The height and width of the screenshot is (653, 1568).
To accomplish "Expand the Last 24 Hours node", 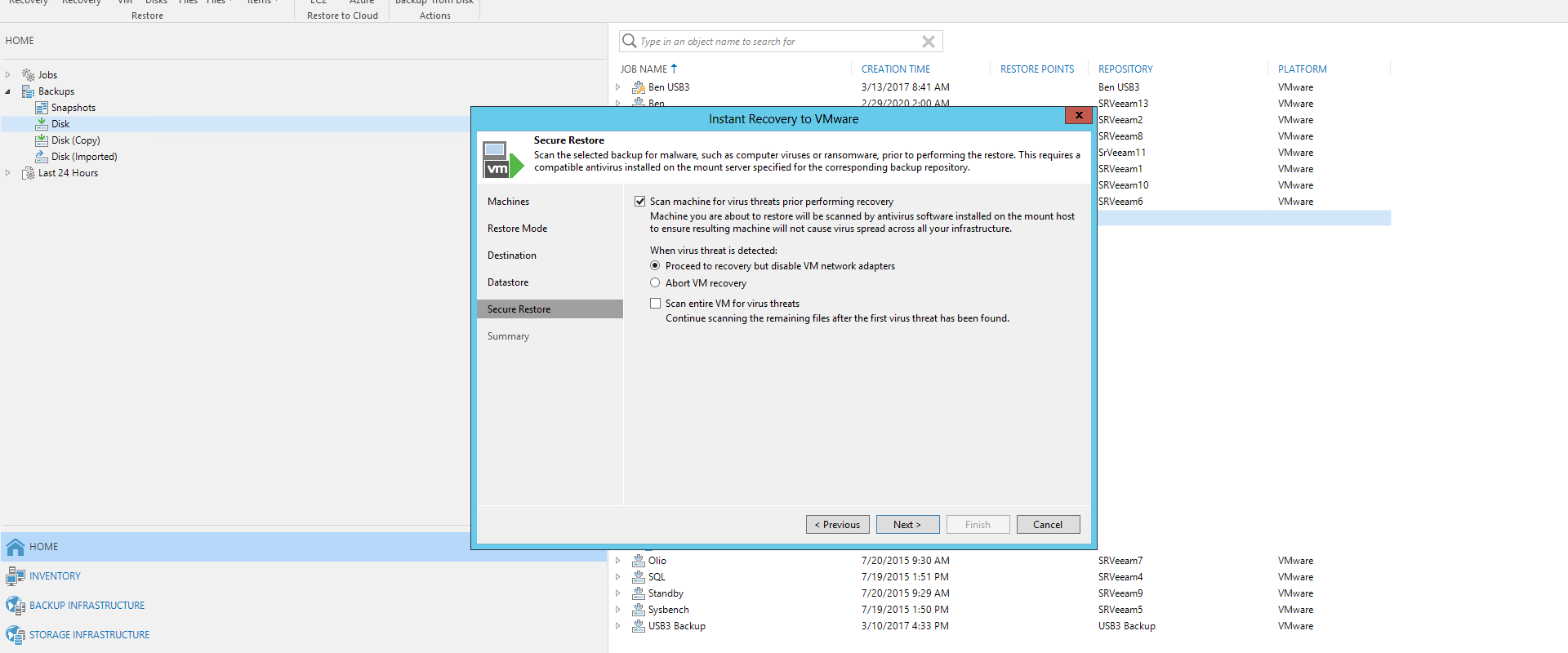I will tap(8, 173).
